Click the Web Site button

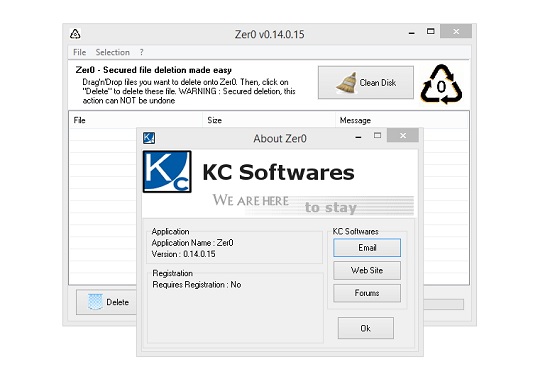click(367, 270)
